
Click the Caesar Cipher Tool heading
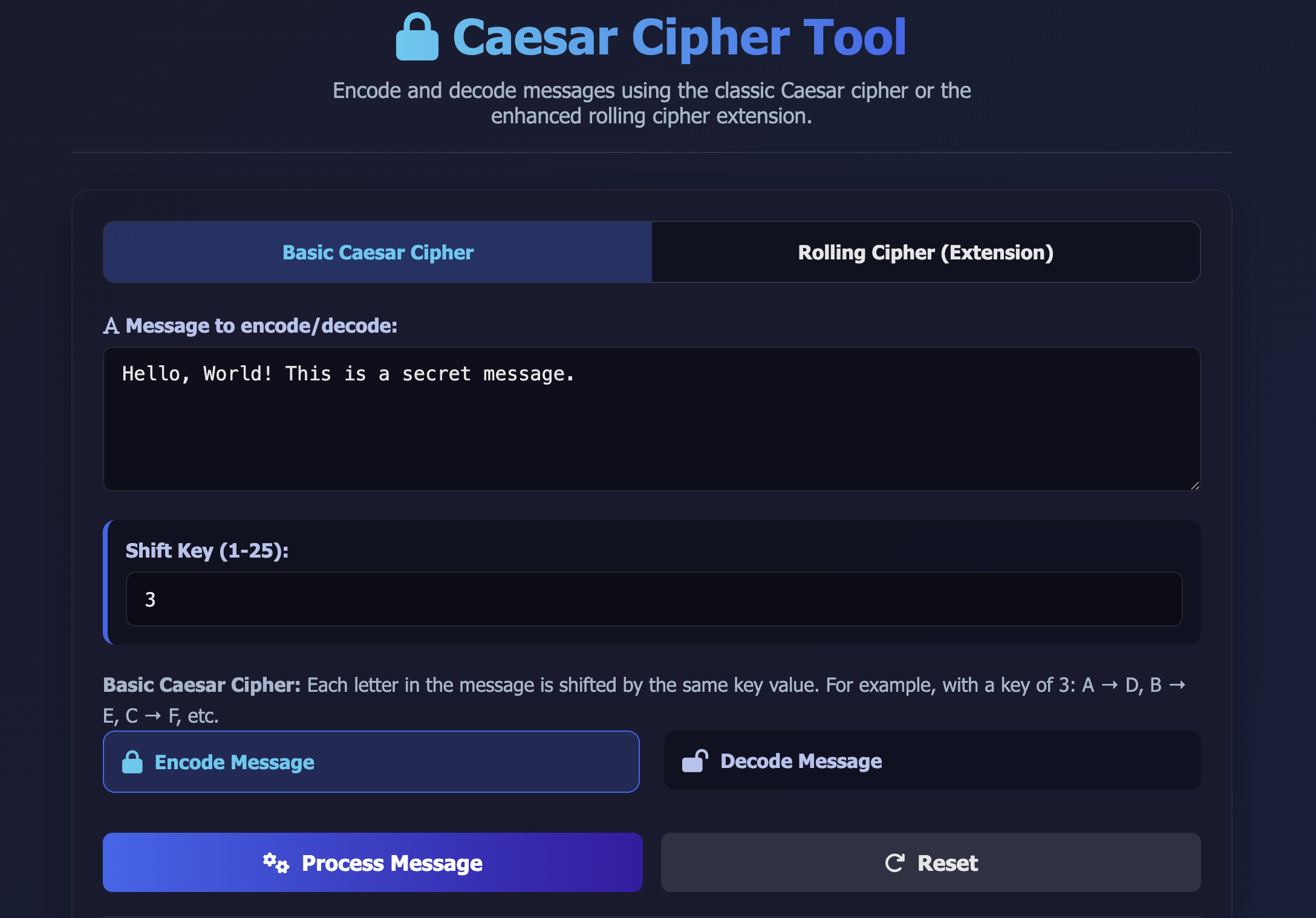coord(679,37)
